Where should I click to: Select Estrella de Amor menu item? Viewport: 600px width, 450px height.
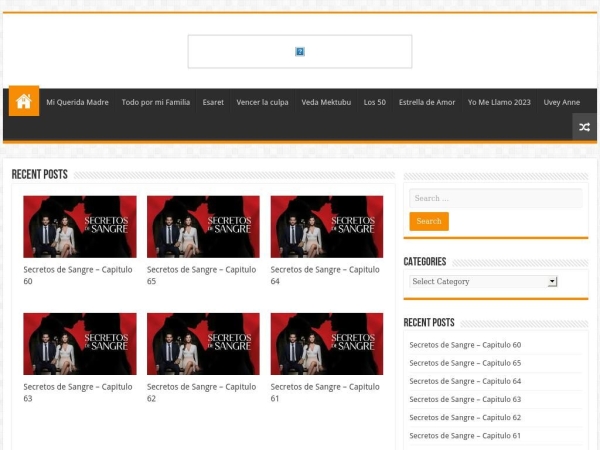(426, 102)
